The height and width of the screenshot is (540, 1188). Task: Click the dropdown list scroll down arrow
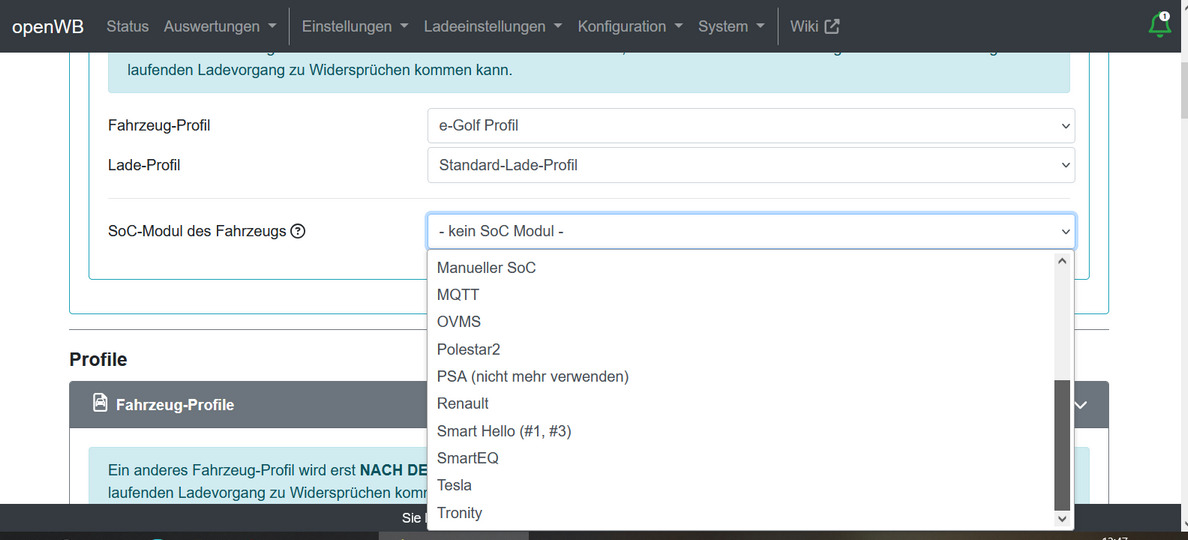click(x=1062, y=519)
